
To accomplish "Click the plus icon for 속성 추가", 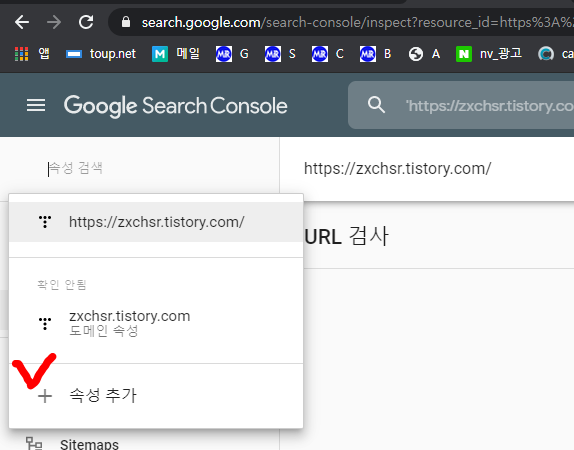I will pos(45,396).
